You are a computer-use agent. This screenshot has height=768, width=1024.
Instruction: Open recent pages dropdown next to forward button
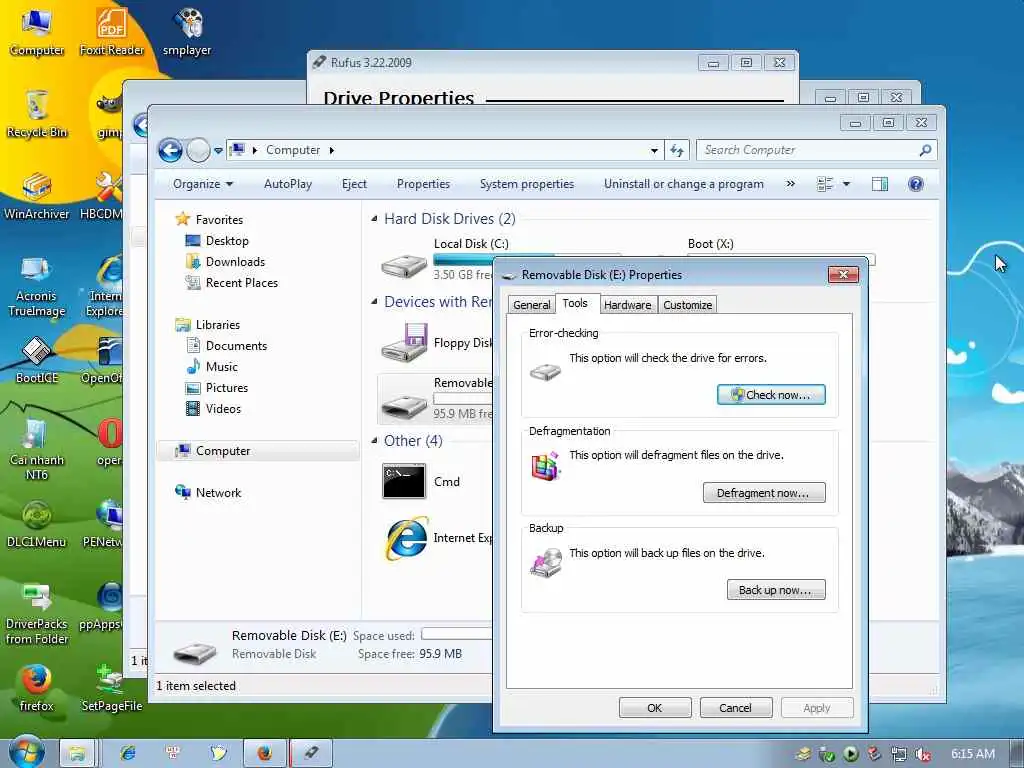tap(218, 151)
